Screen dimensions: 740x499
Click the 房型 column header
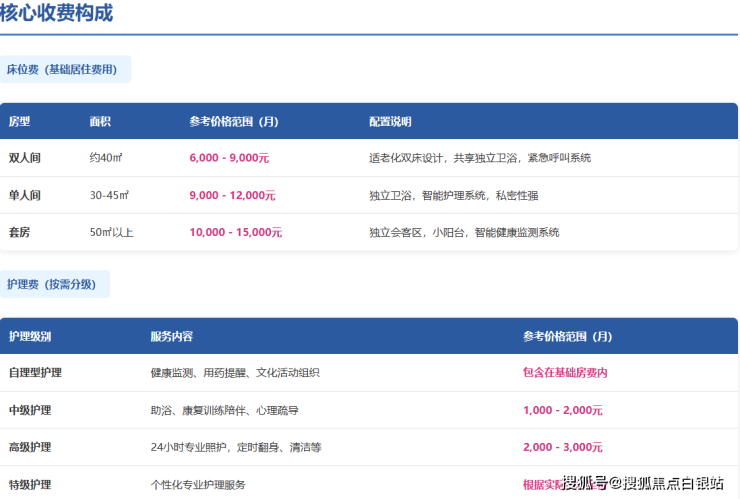pyautogui.click(x=20, y=122)
